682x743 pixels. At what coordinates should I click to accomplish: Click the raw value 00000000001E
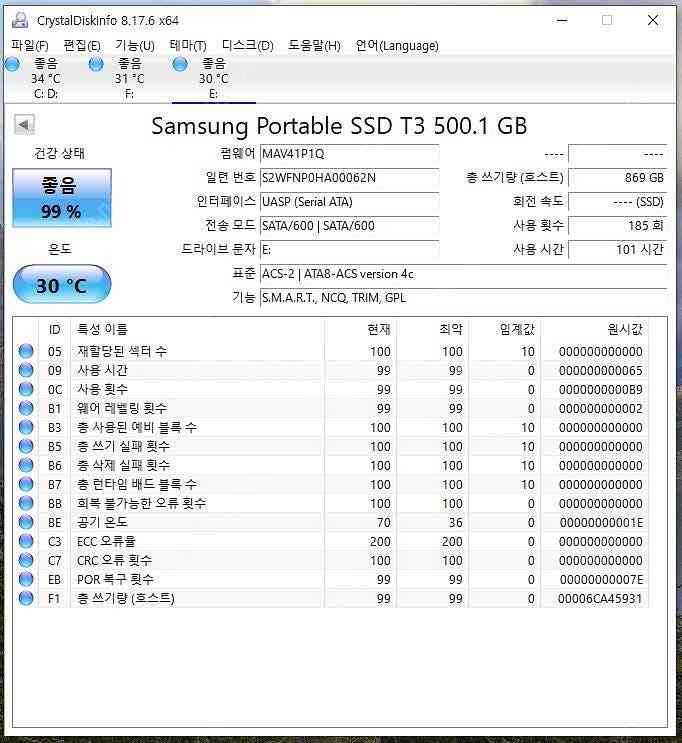601,523
